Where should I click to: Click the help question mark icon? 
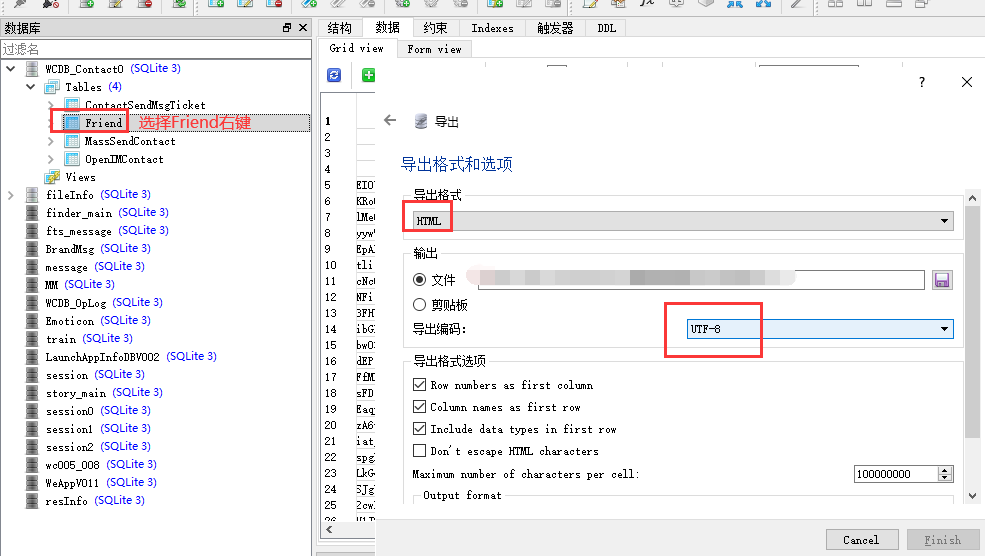tap(921, 83)
